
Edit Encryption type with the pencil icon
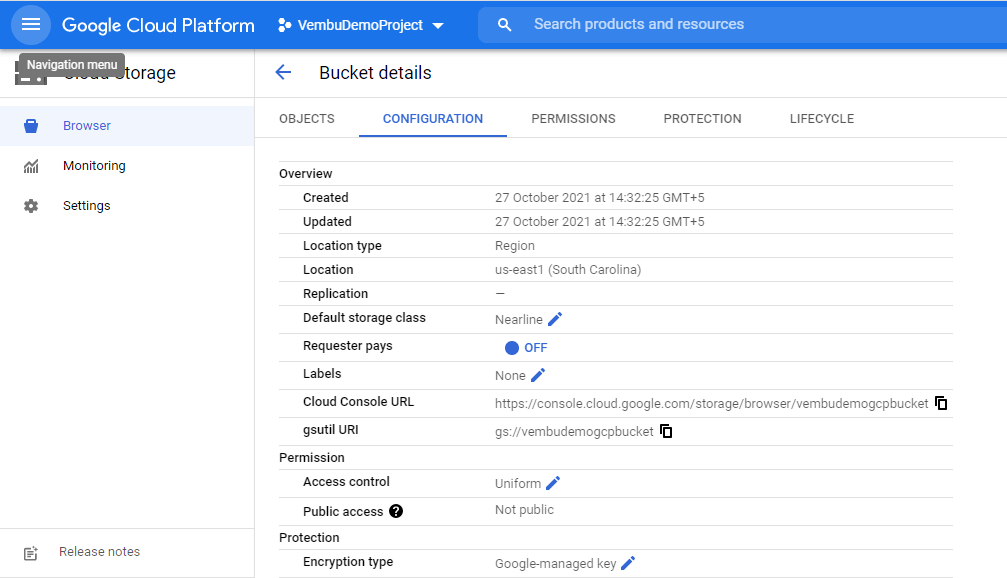(x=628, y=563)
